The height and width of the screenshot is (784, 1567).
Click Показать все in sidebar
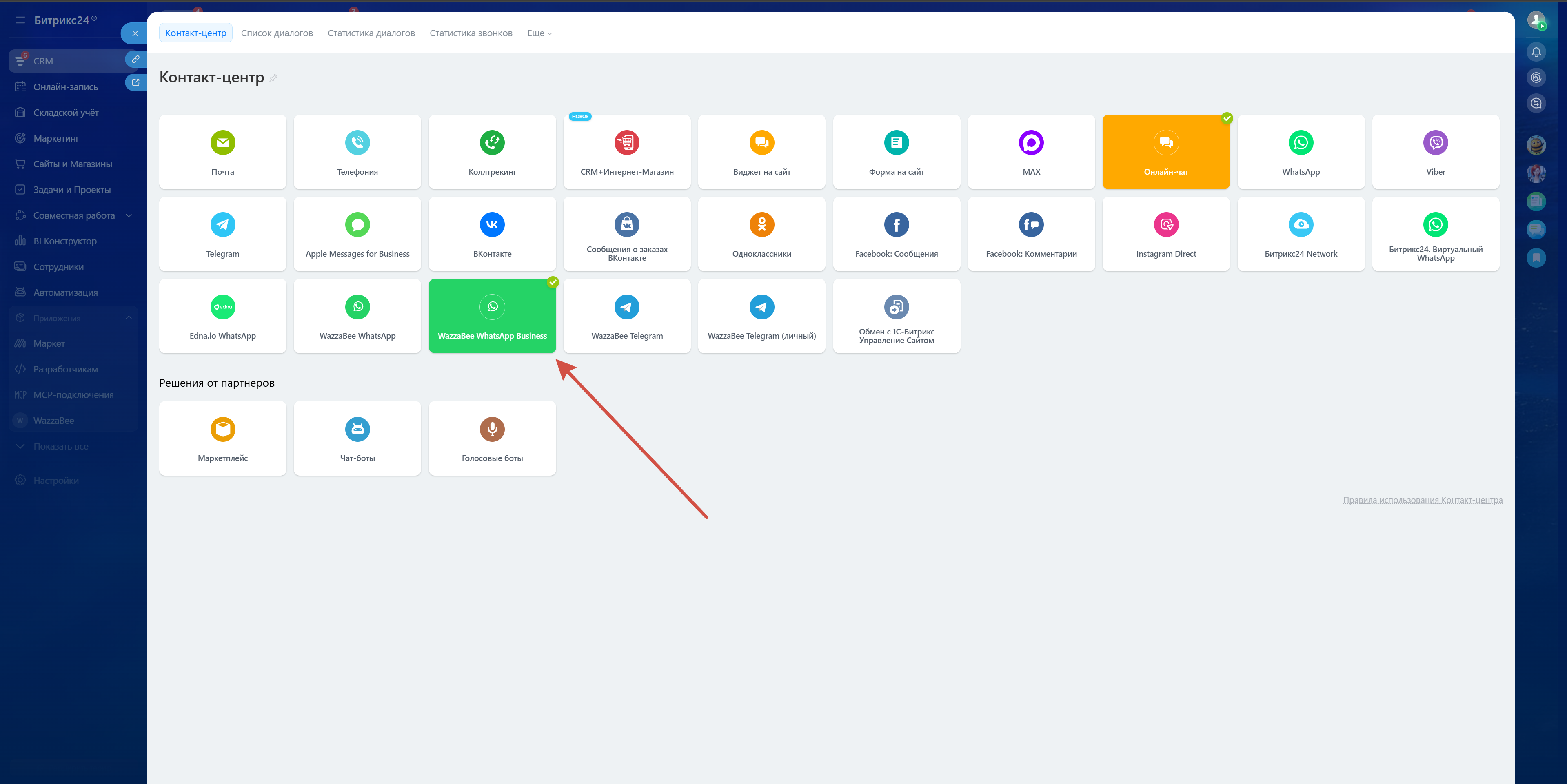[x=60, y=446]
